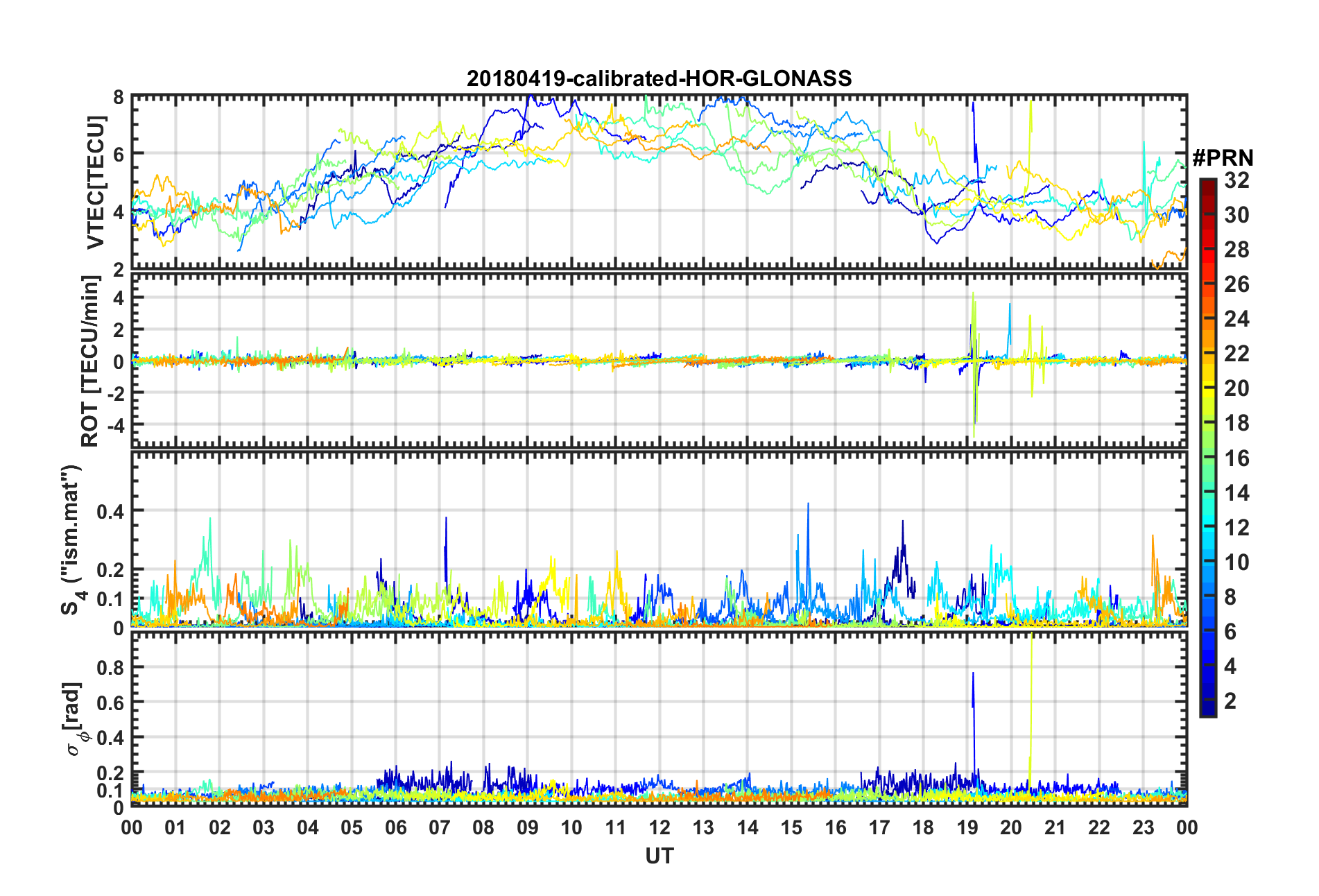
Task: Click the 0.6 tick label on the sigma-phi axis
Action: coord(111,703)
